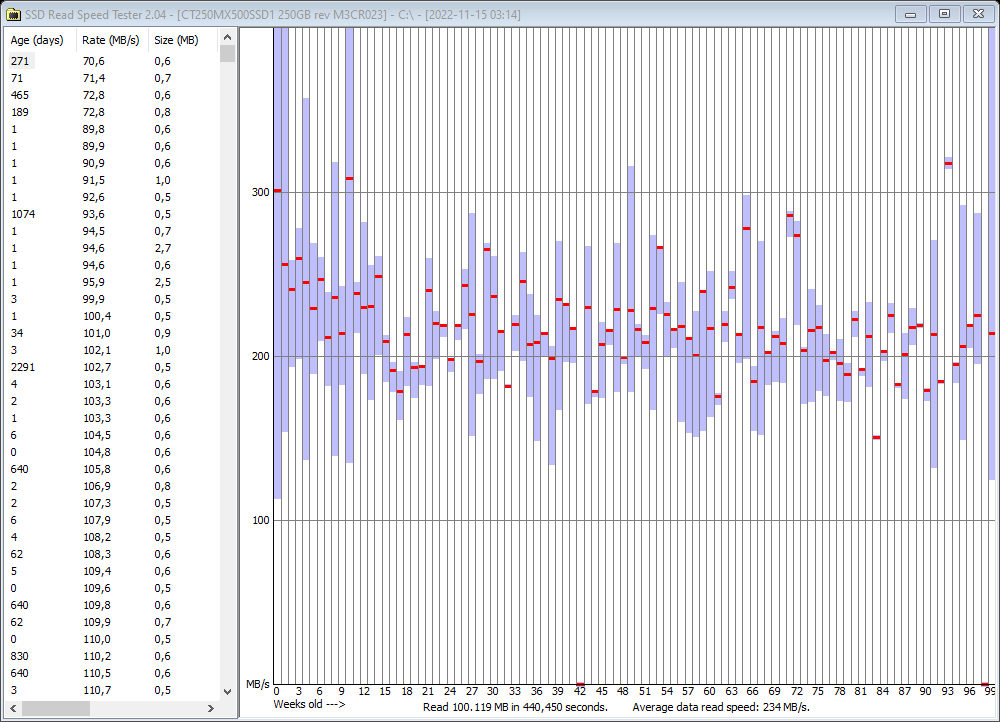Click rate value 109,4
This screenshot has width=1000, height=722.
[x=97, y=571]
